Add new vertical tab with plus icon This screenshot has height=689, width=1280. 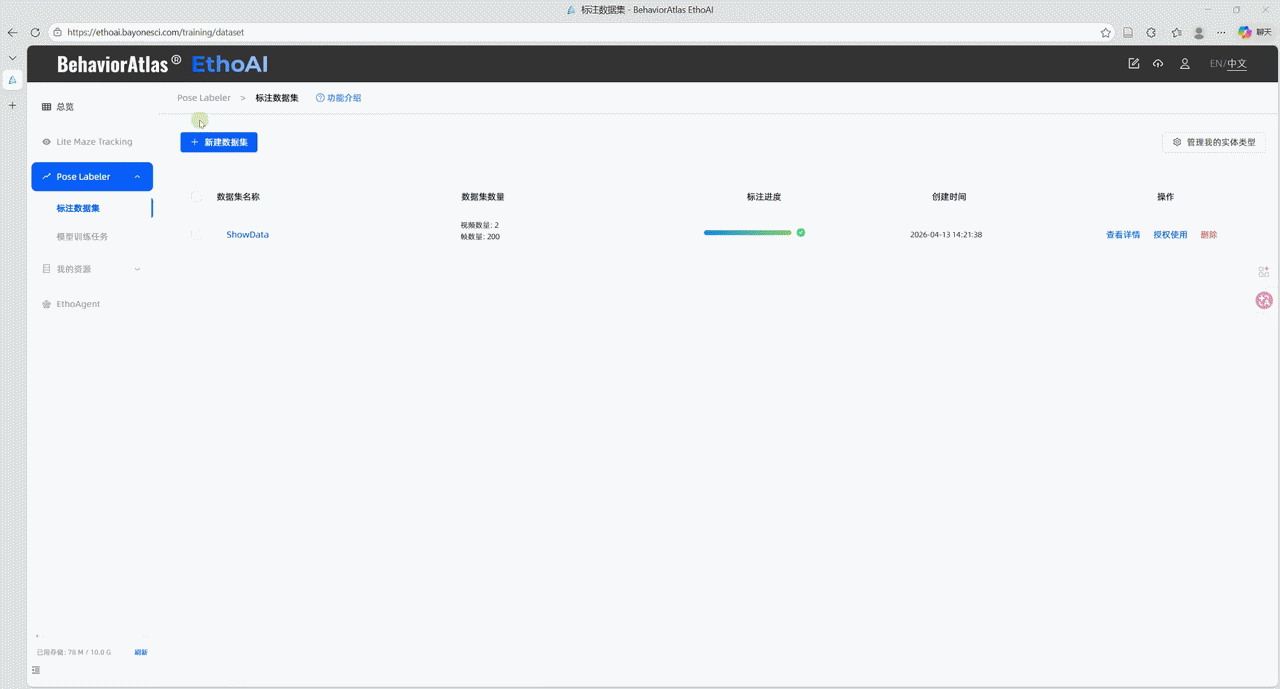click(12, 105)
